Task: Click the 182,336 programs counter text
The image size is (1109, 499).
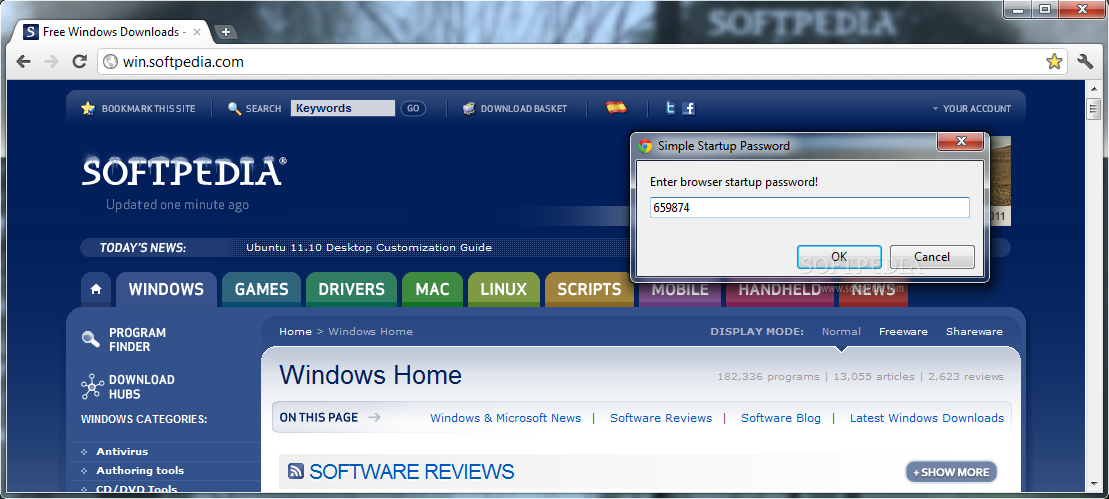Action: (768, 377)
